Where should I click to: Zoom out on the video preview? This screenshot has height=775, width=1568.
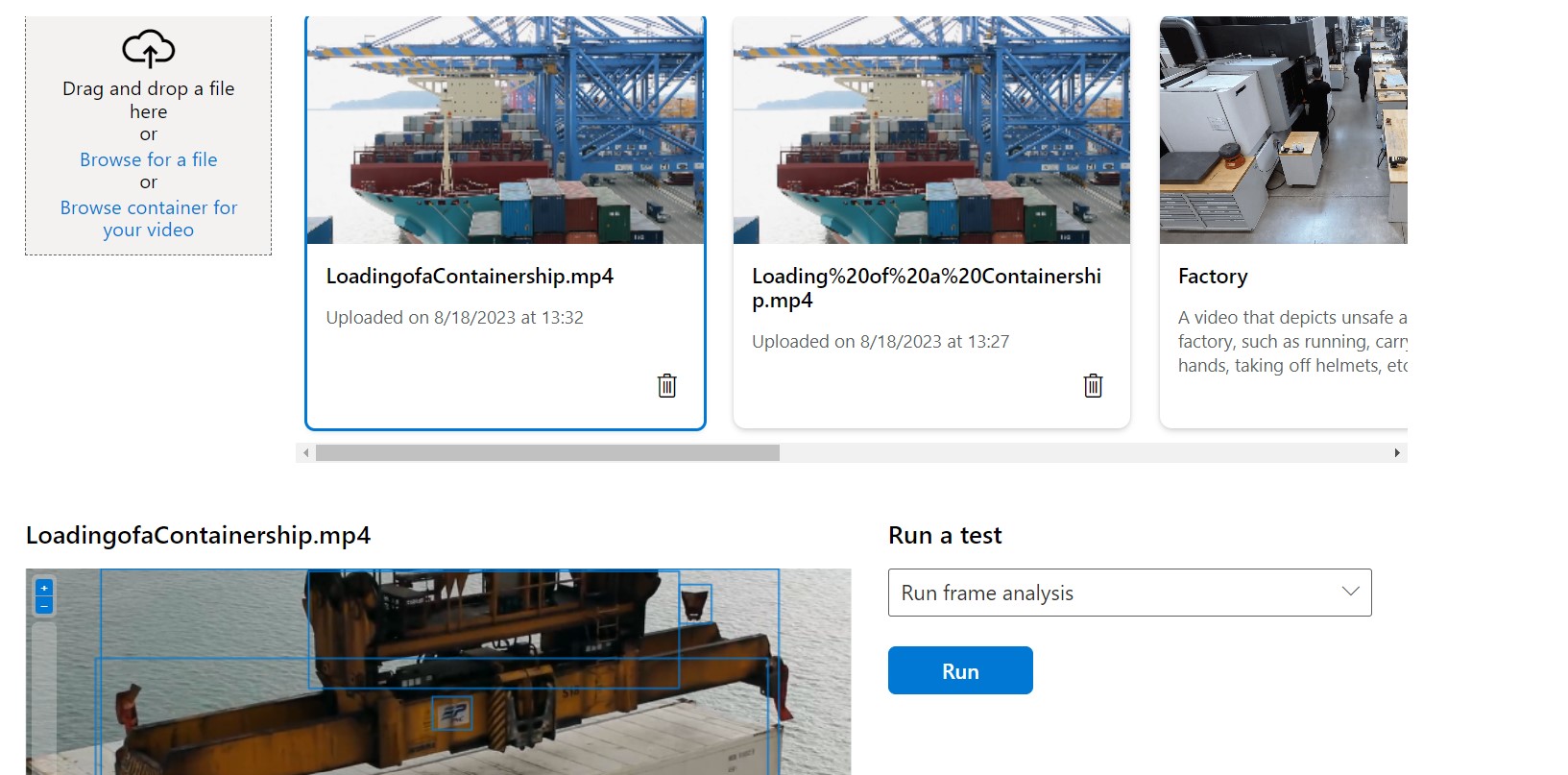tap(44, 606)
